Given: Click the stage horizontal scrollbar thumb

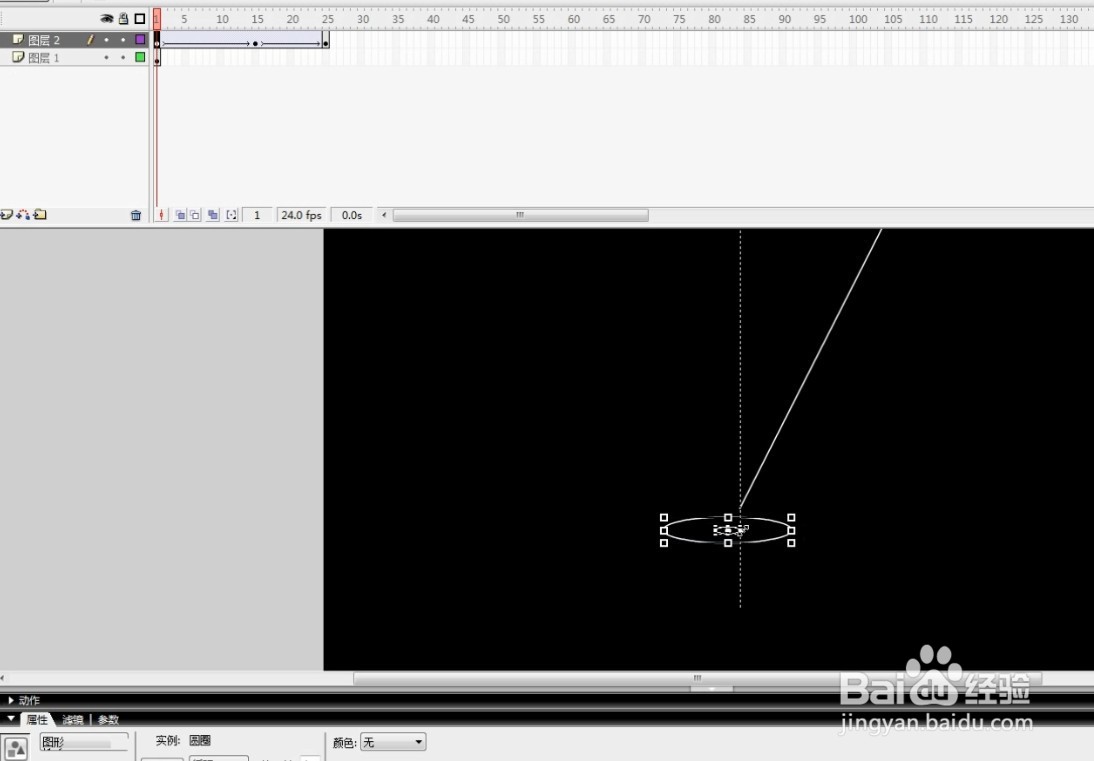Looking at the screenshot, I should tap(697, 678).
